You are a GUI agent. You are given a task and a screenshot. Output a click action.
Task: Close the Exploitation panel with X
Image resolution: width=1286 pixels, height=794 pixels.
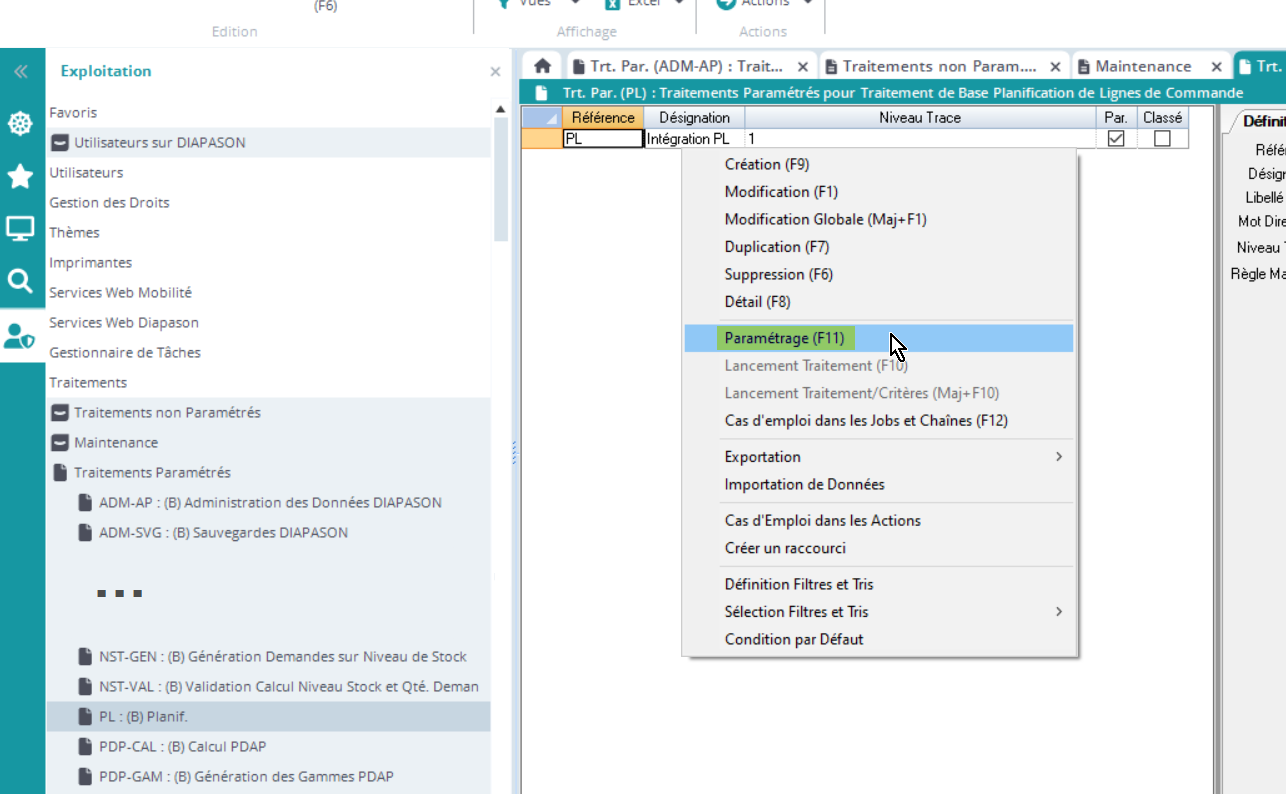(495, 72)
